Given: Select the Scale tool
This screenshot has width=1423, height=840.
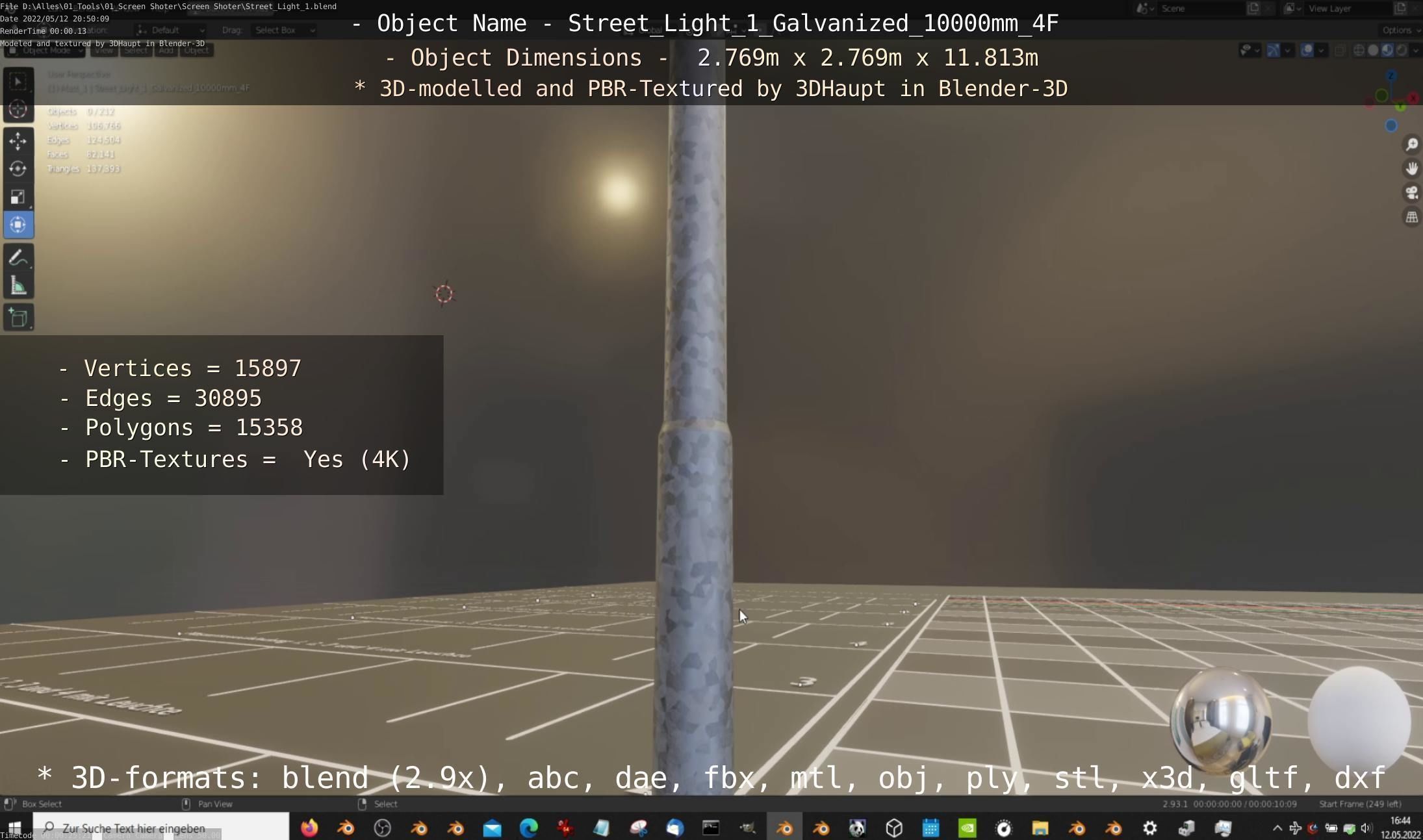Looking at the screenshot, I should [18, 196].
